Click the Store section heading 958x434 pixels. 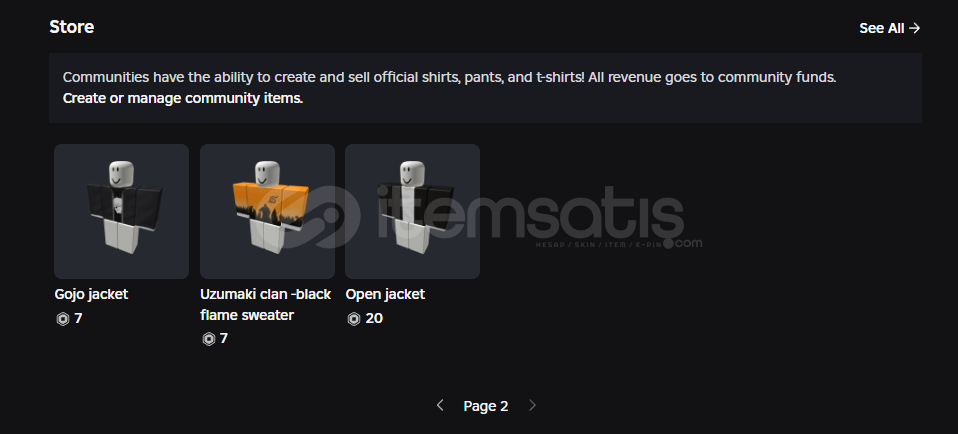pos(71,27)
